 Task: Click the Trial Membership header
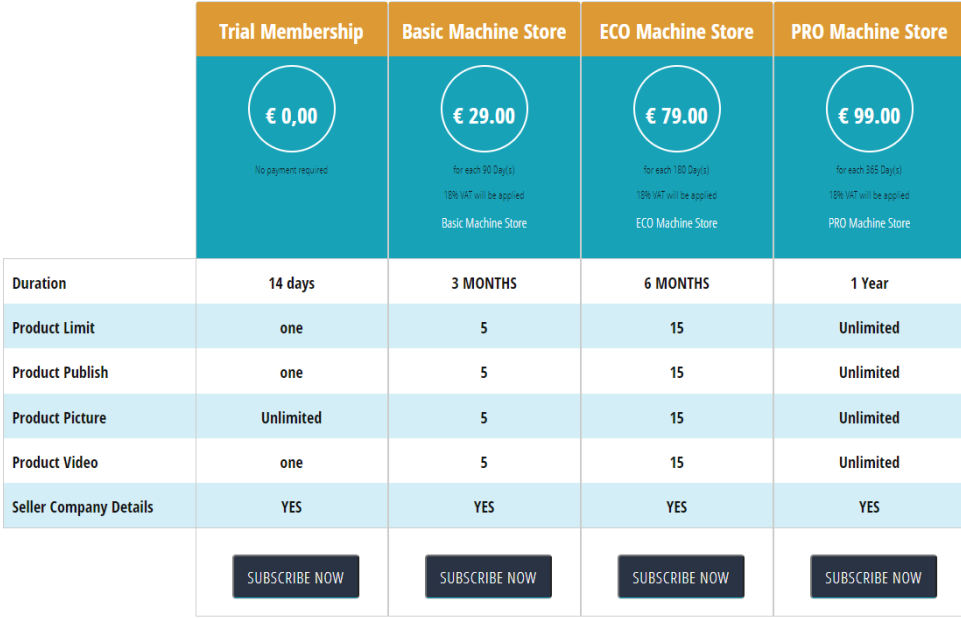coord(291,31)
